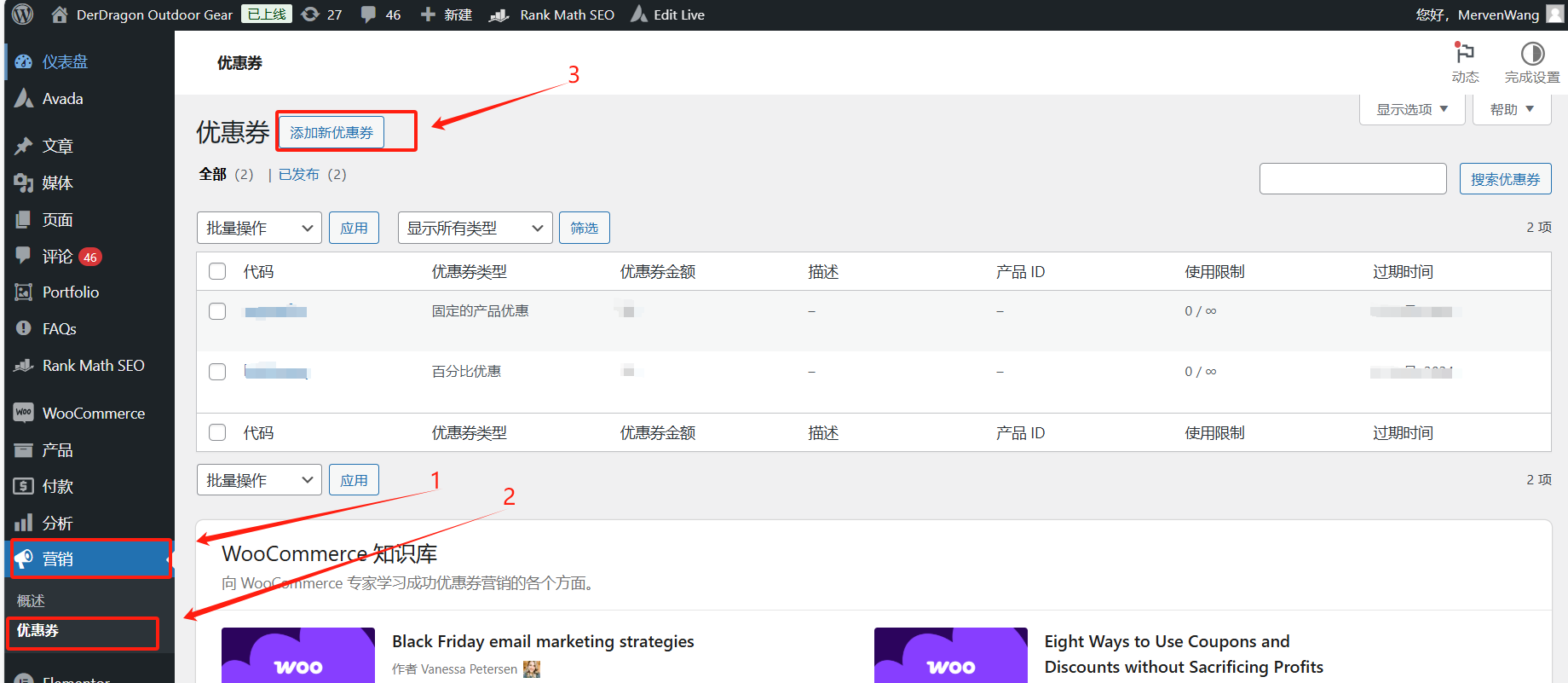Viewport: 1568px width, 683px height.
Task: Open Analytics bar chart icon
Action: 24,523
